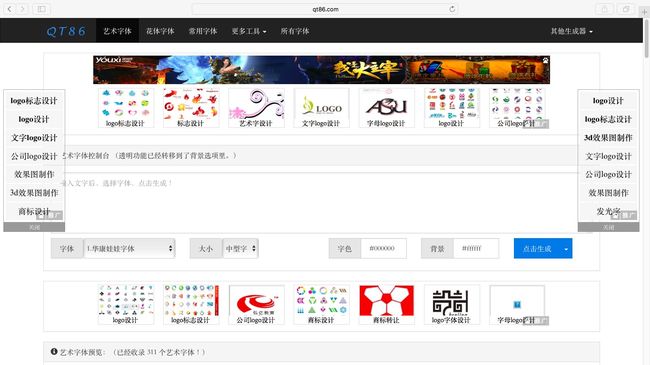Open the 字母logo设计 thumbnail in bottom row
The width and height of the screenshot is (650, 365).
tap(517, 304)
